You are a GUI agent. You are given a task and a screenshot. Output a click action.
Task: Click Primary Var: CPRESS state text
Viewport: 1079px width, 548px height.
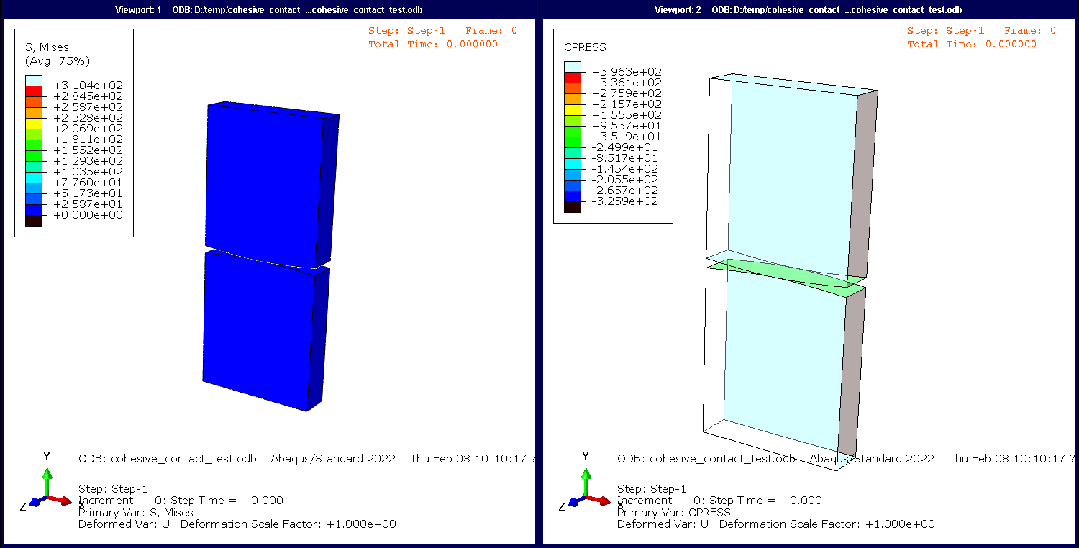pyautogui.click(x=673, y=512)
